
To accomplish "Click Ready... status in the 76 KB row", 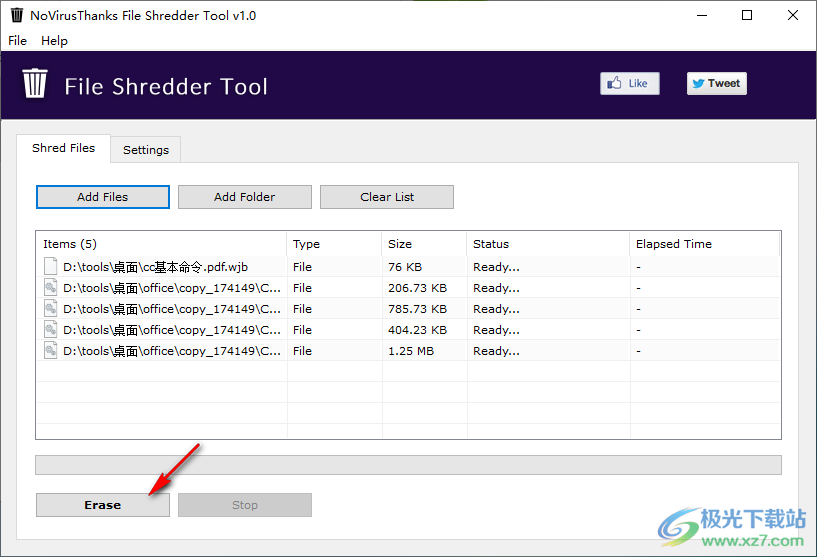I will (x=496, y=267).
